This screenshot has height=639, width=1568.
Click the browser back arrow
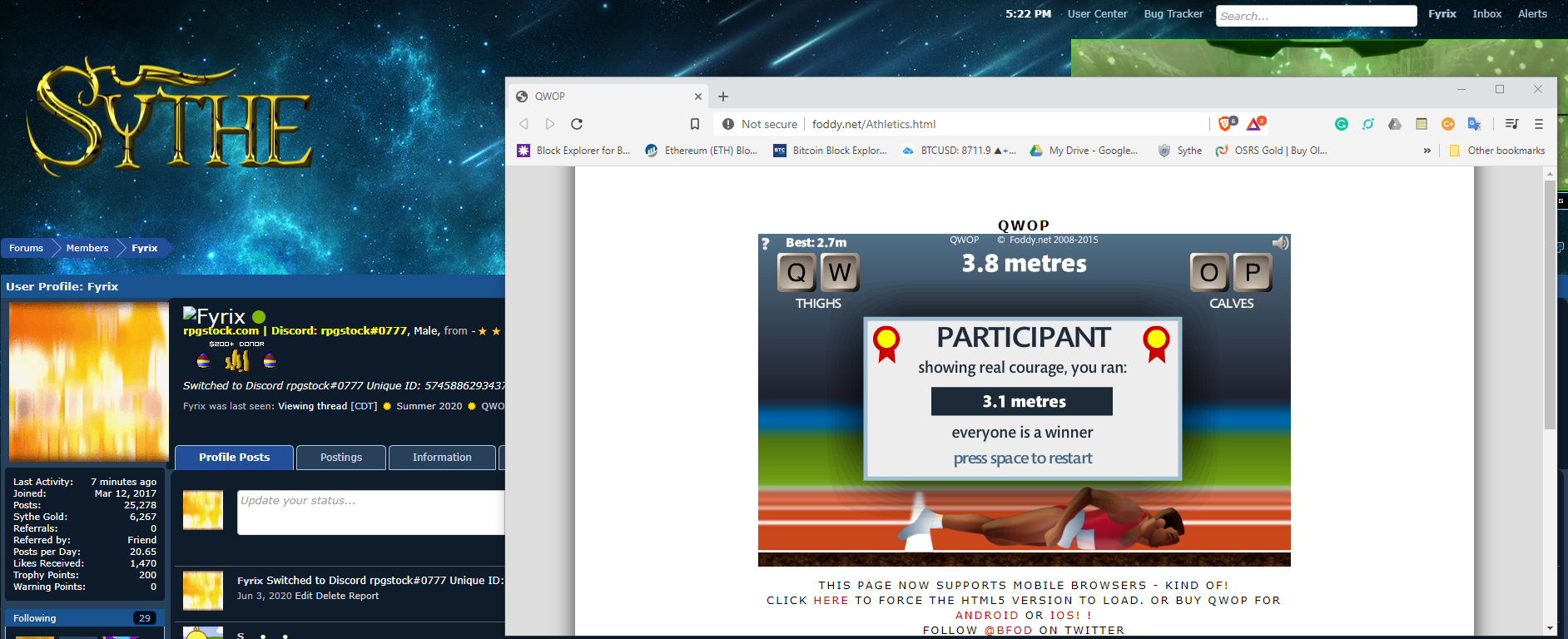point(523,124)
